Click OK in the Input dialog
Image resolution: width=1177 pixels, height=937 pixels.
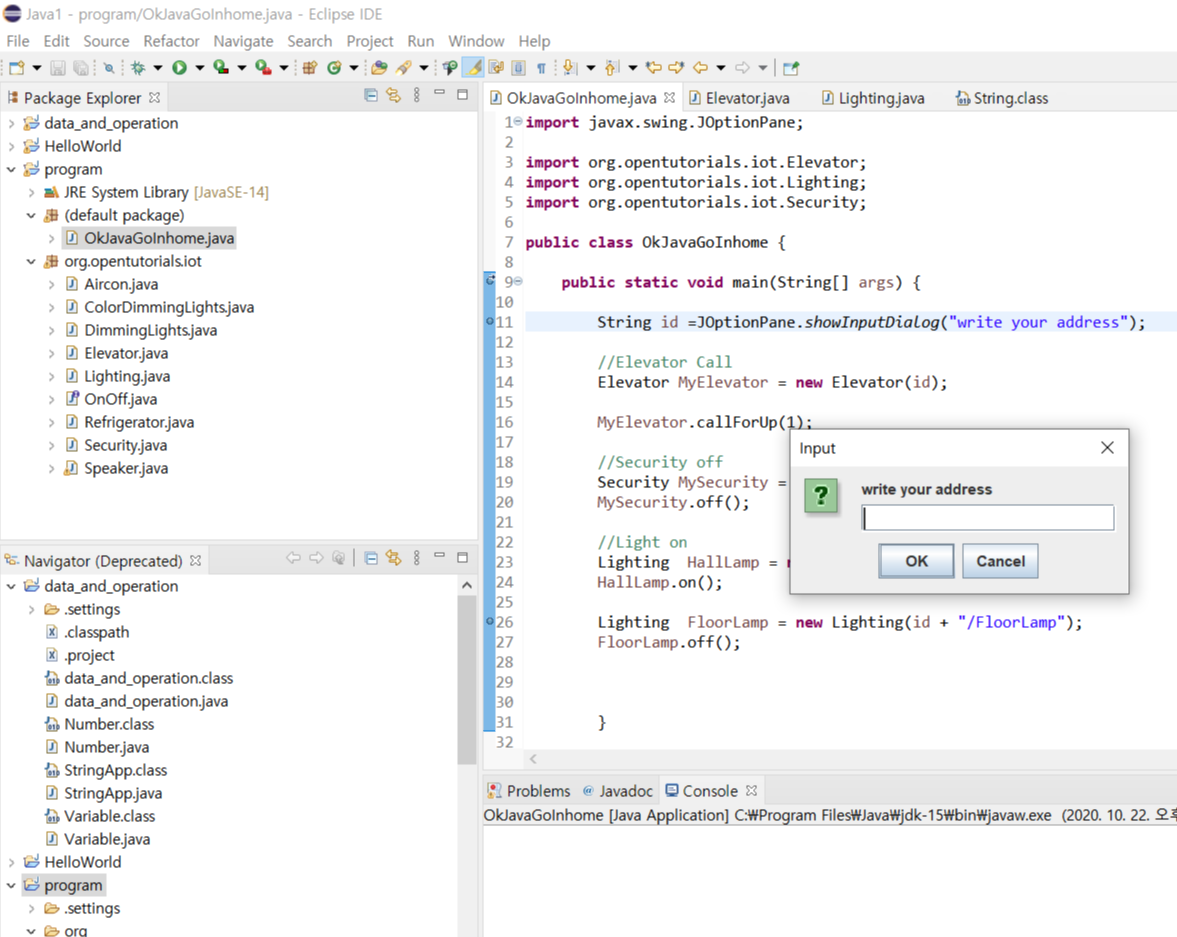[x=916, y=561]
